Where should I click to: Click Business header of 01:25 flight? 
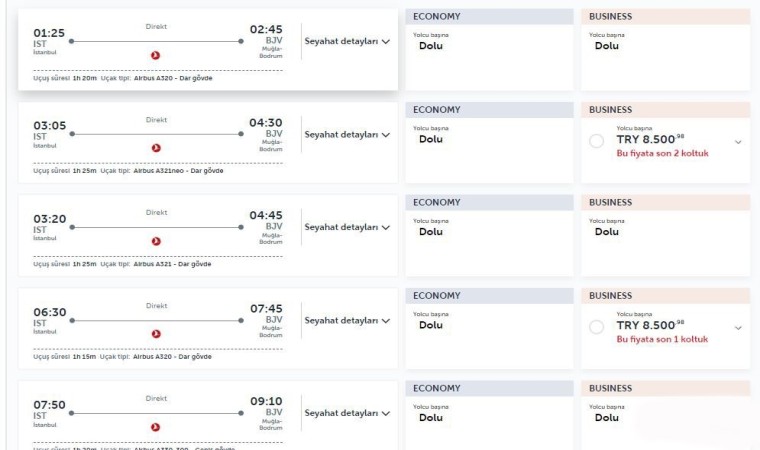(x=664, y=17)
